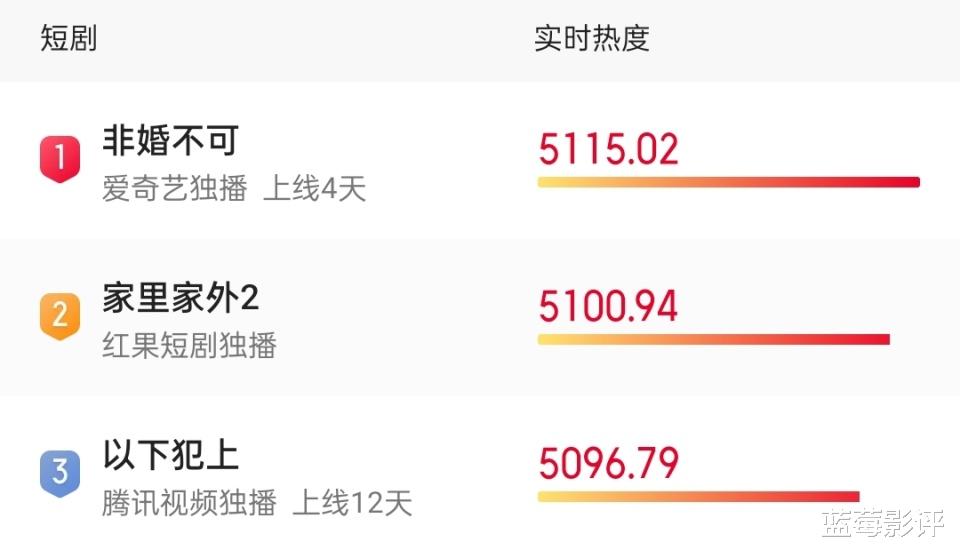Open the drama 以下犯上
Image resolution: width=960 pixels, height=558 pixels.
170,455
